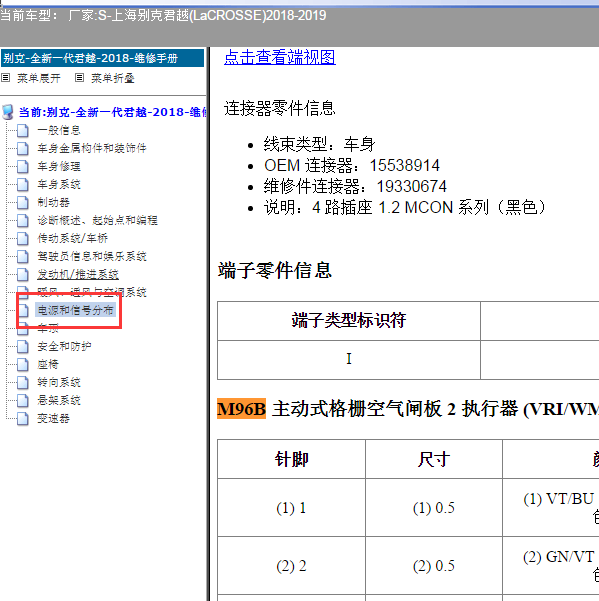Open the 转向系统 section

(59, 383)
